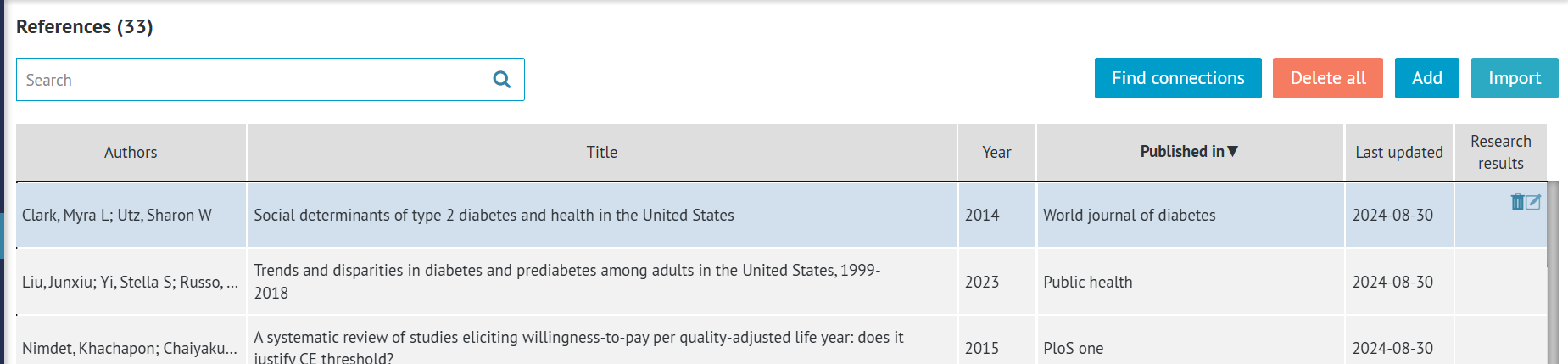This screenshot has height=364, width=1568.
Task: Sort by Last updated column header
Action: (x=1399, y=153)
